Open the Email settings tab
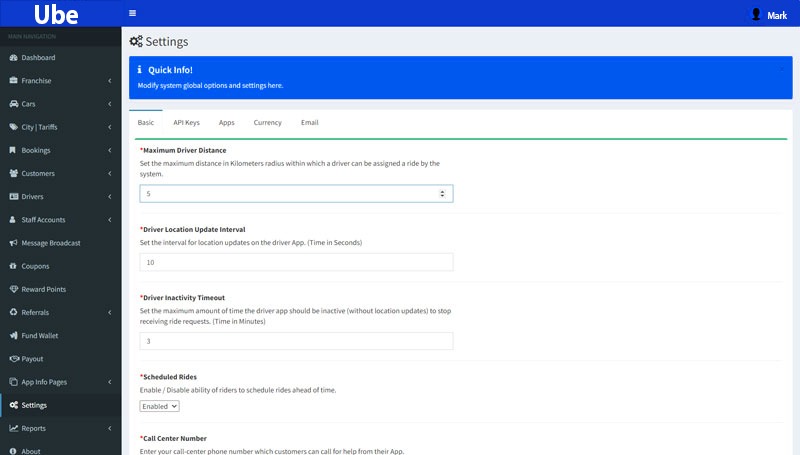Screen dimensions: 800x455 (x=309, y=122)
